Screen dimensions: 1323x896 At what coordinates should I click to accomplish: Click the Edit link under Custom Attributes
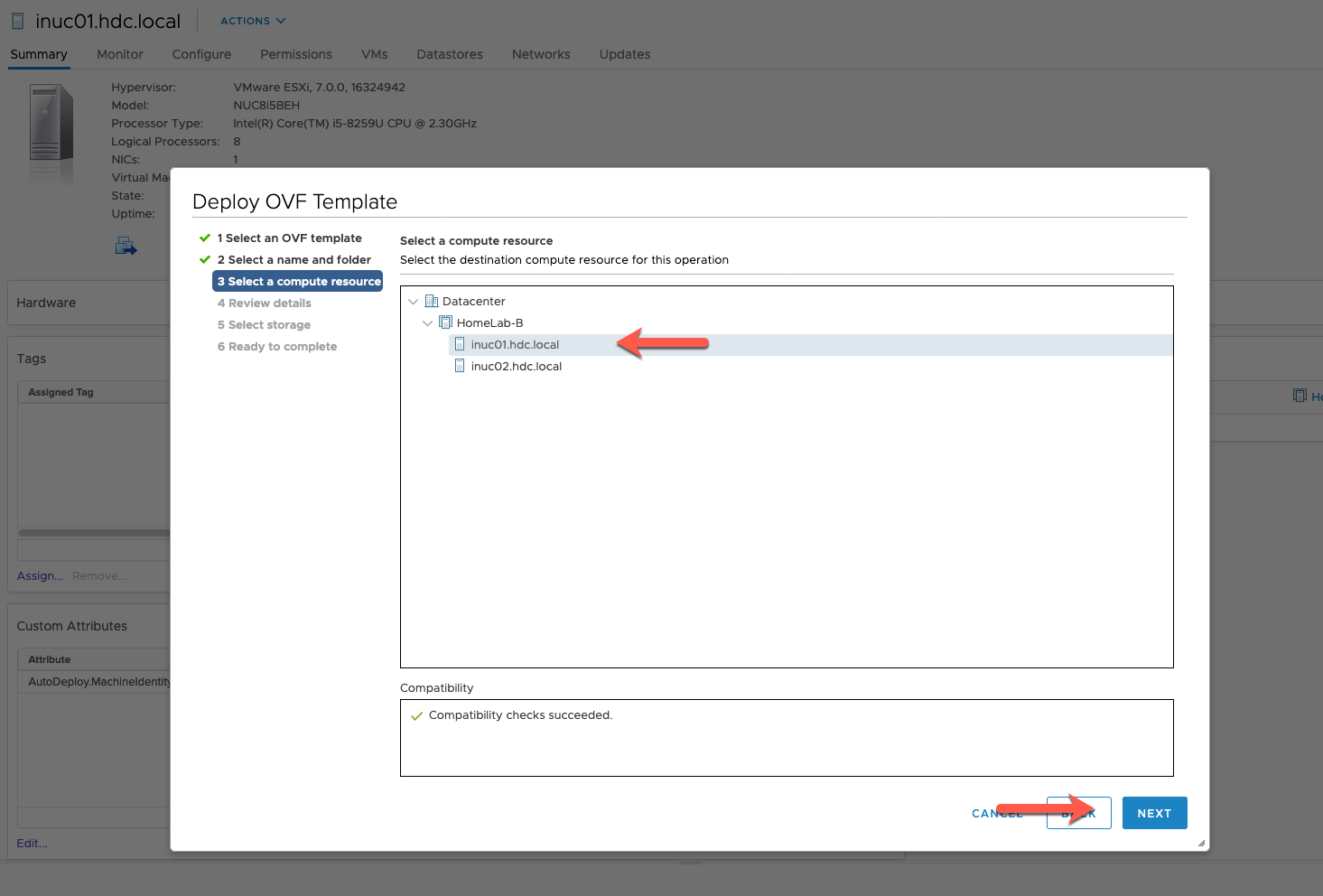(x=31, y=843)
